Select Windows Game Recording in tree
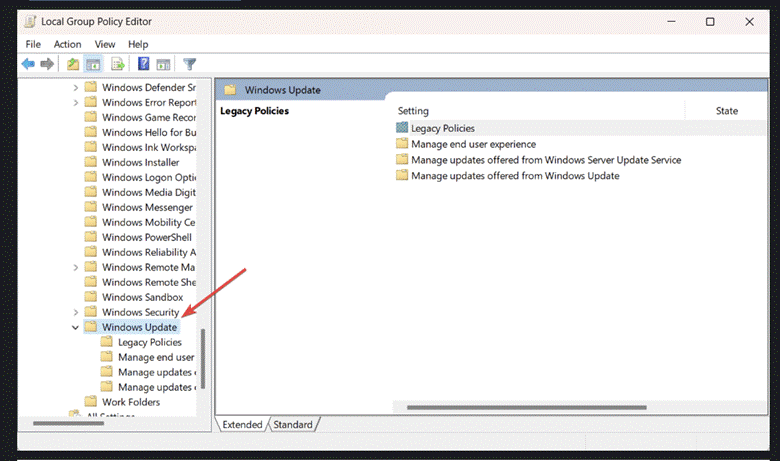This screenshot has height=461, width=780. [x=149, y=117]
